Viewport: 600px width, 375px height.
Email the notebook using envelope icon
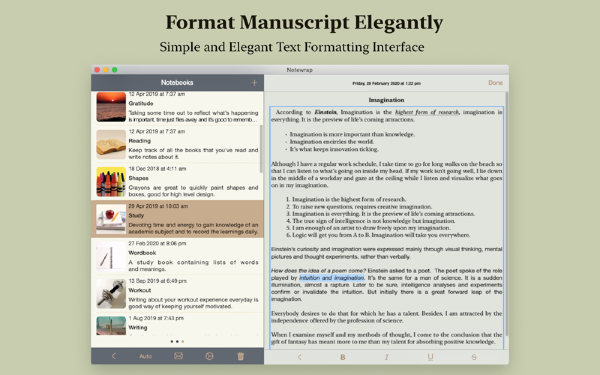pos(178,356)
